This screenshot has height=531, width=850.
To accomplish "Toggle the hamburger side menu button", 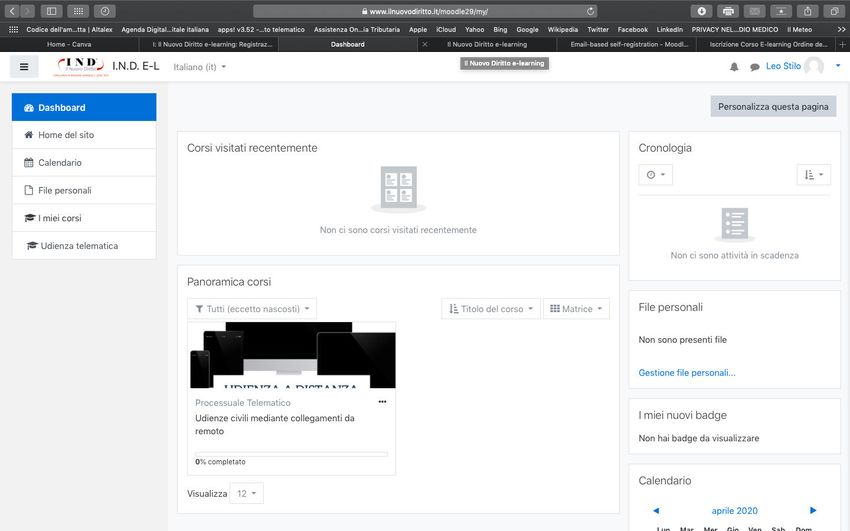I will pos(24,67).
